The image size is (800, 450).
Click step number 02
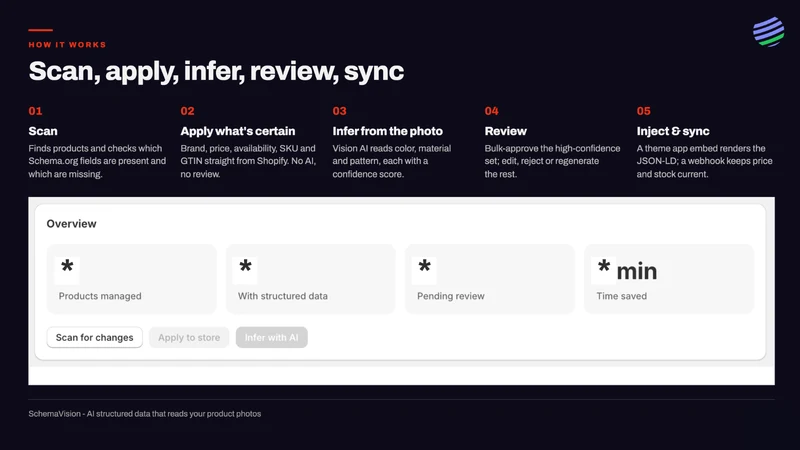(x=187, y=111)
